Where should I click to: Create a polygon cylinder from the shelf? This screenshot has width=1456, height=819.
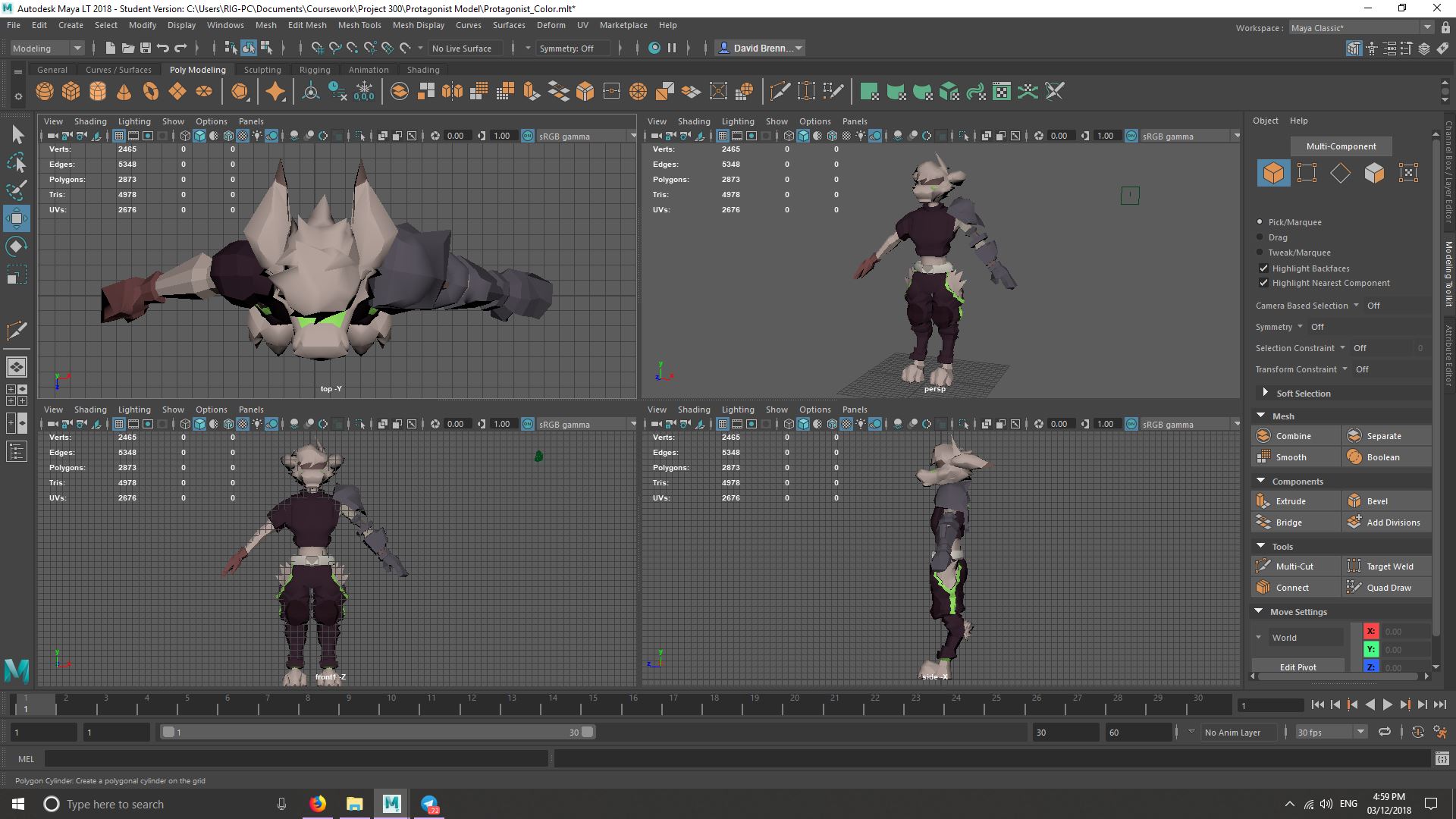click(98, 92)
